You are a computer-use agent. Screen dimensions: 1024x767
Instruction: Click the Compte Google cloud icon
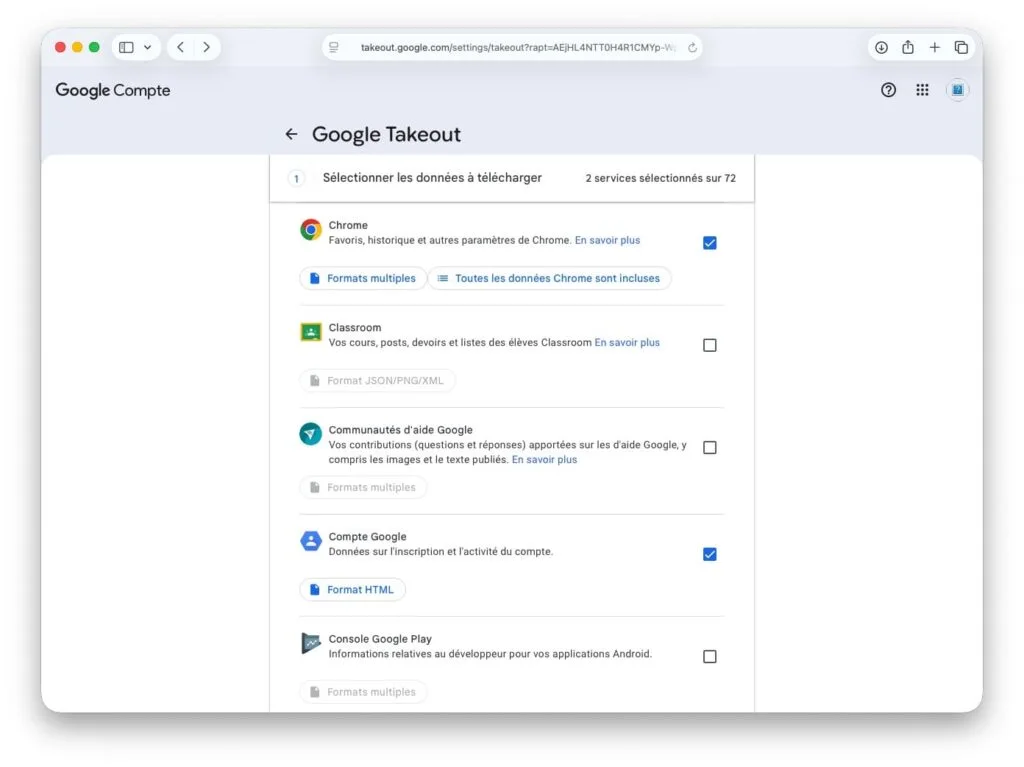coord(310,540)
